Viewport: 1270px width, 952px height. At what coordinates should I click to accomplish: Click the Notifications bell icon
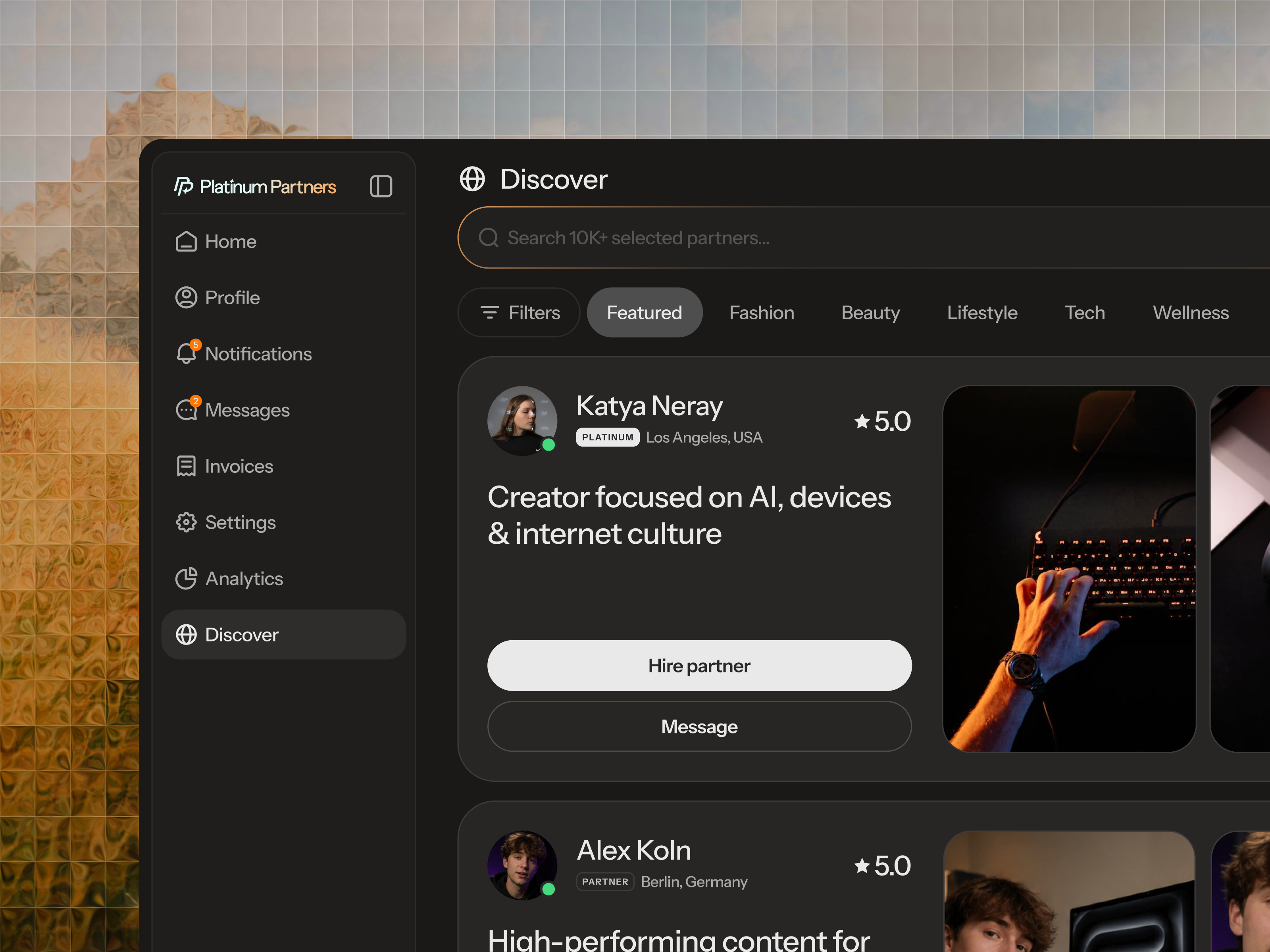click(186, 353)
